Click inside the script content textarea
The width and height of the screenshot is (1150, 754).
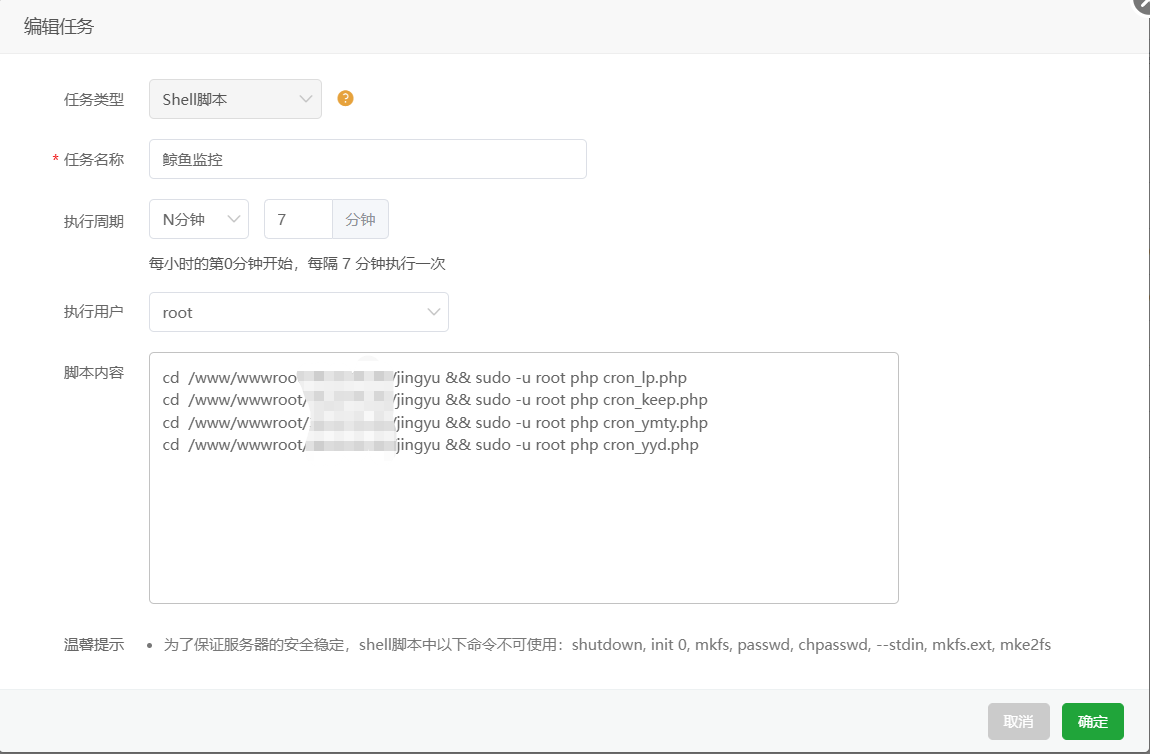coord(524,478)
